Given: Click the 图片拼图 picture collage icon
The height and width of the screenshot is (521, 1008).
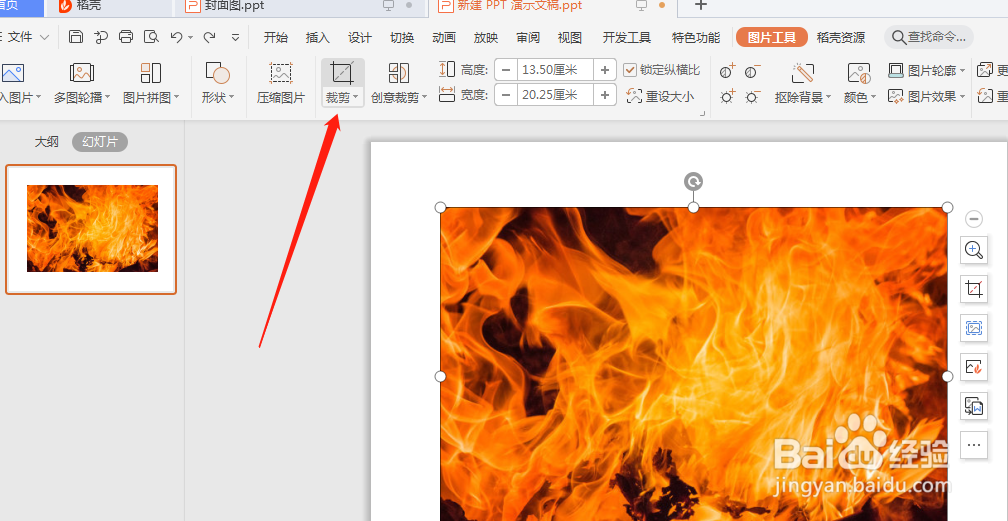Looking at the screenshot, I should [150, 73].
